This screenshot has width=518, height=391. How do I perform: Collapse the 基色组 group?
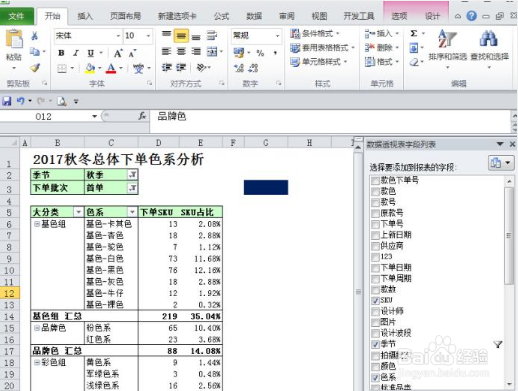pyautogui.click(x=37, y=224)
